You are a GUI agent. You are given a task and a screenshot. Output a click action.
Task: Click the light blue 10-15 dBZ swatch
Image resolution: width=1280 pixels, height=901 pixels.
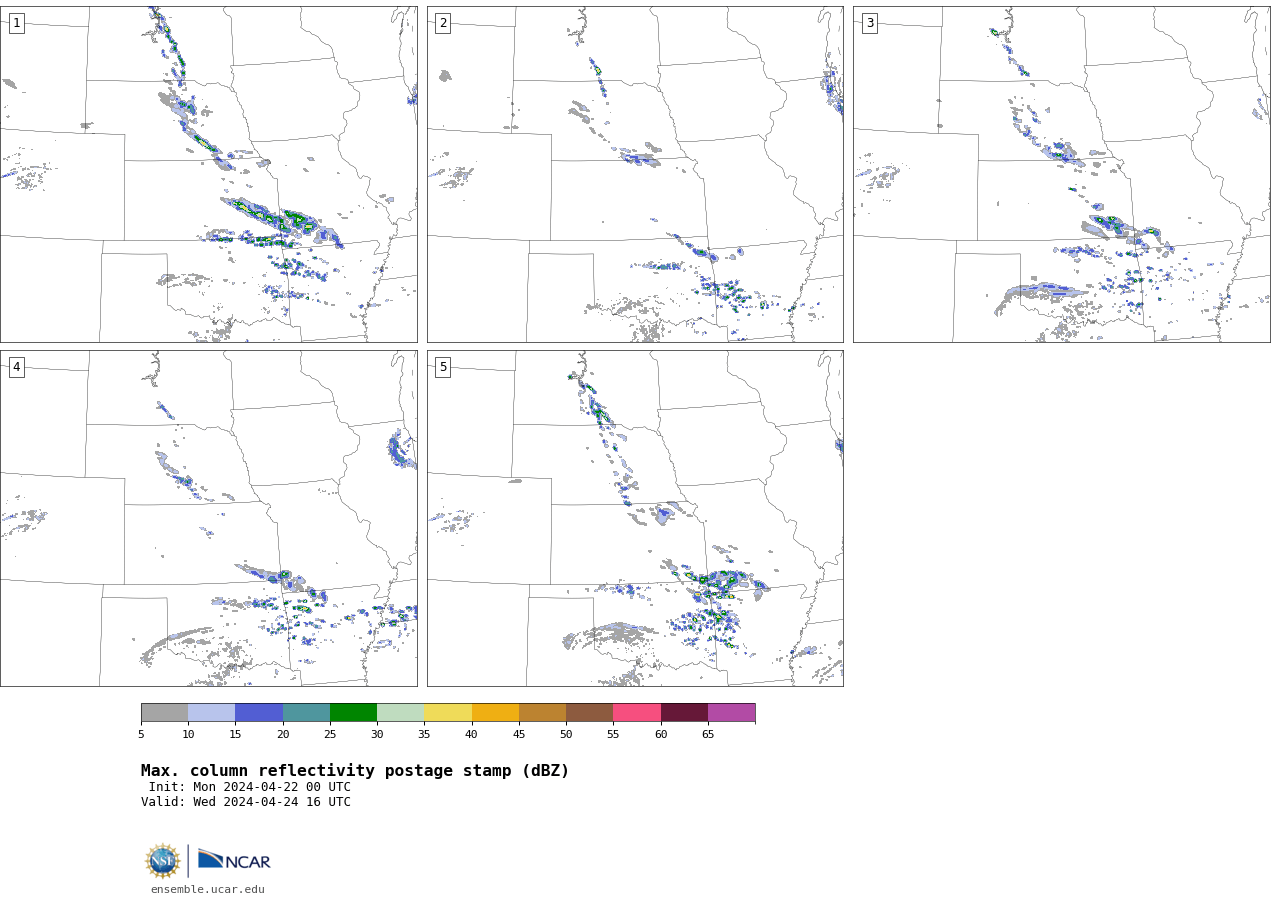(x=211, y=712)
